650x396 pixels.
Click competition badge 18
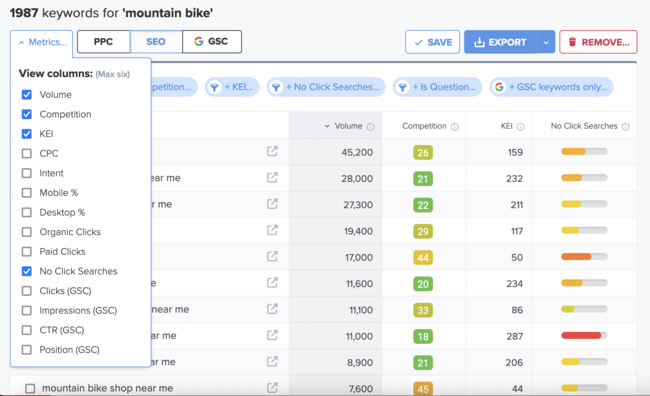[423, 336]
